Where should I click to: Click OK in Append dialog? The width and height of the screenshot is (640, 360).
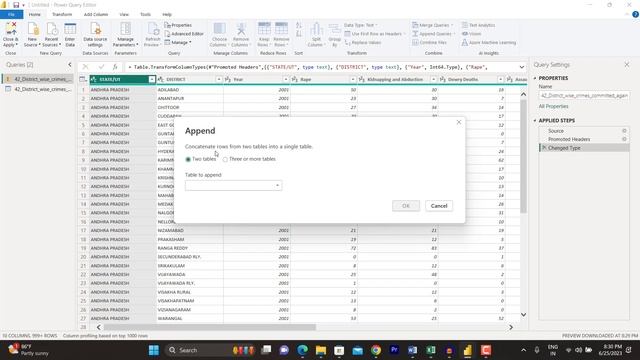(x=406, y=206)
